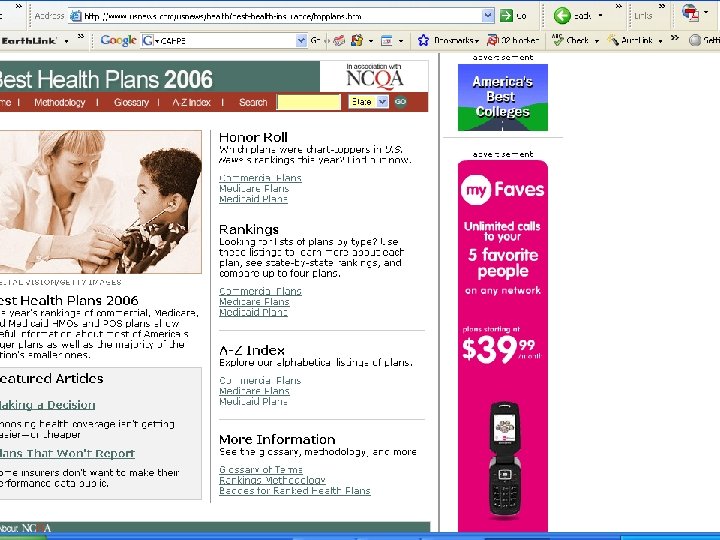Click the EarthLink toolbar logo
Screen dimensions: 720x540
point(29,41)
